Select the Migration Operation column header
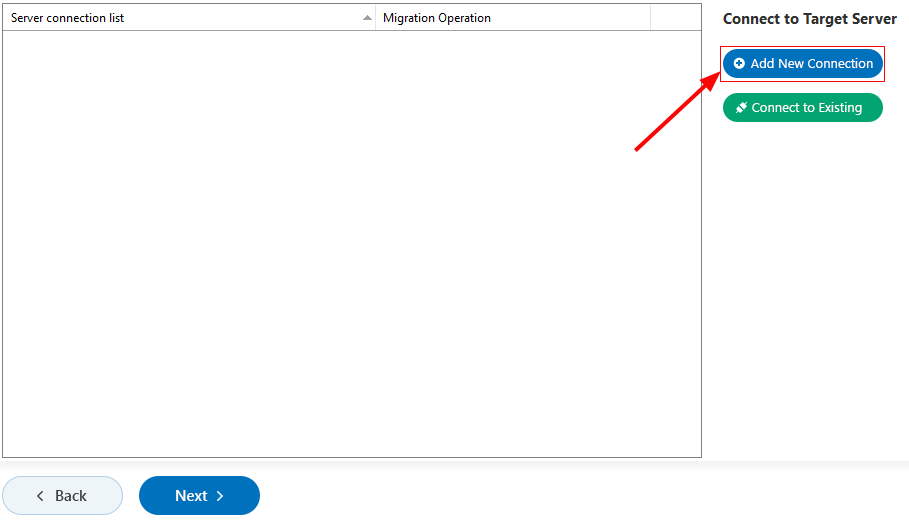The height and width of the screenshot is (520, 909). tap(513, 18)
